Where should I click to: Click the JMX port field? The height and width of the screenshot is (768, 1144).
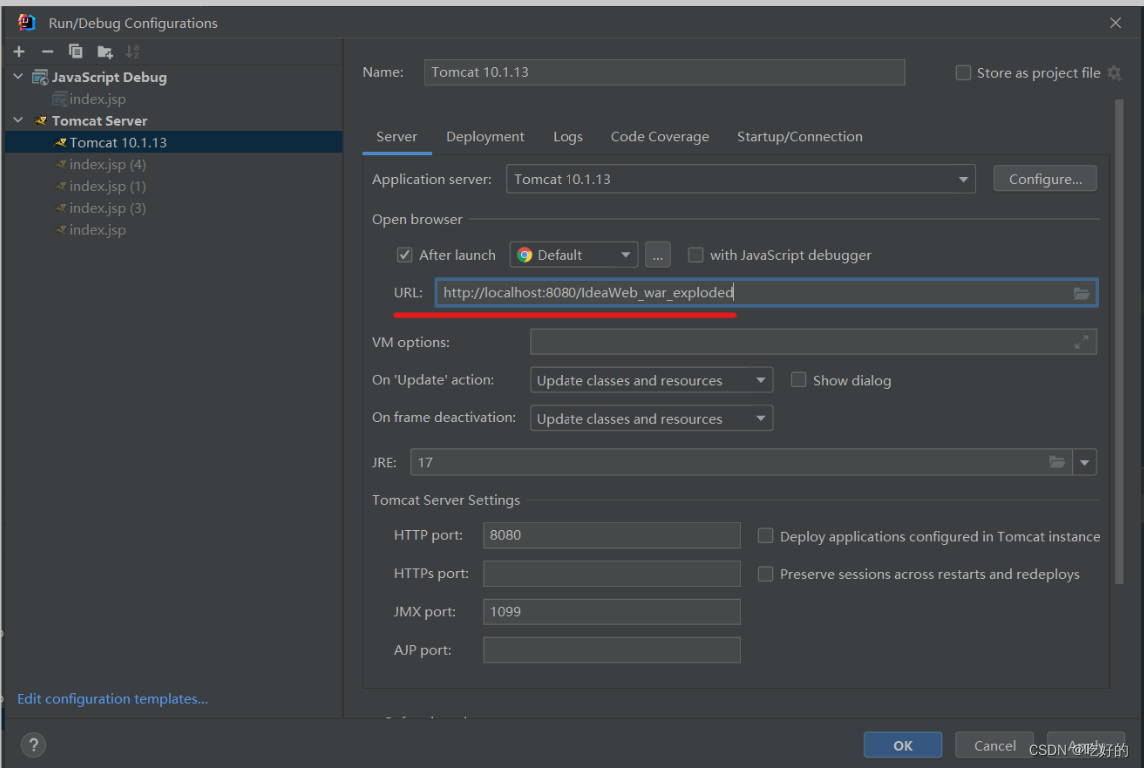pyautogui.click(x=611, y=612)
